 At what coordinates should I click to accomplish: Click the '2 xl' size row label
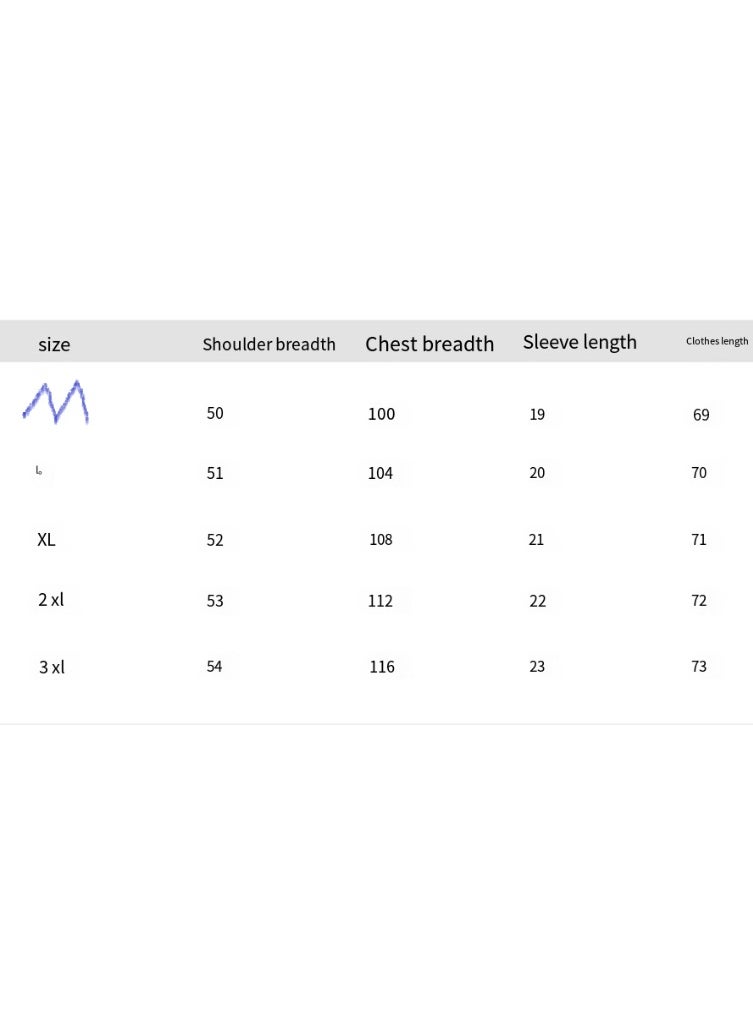[51, 600]
